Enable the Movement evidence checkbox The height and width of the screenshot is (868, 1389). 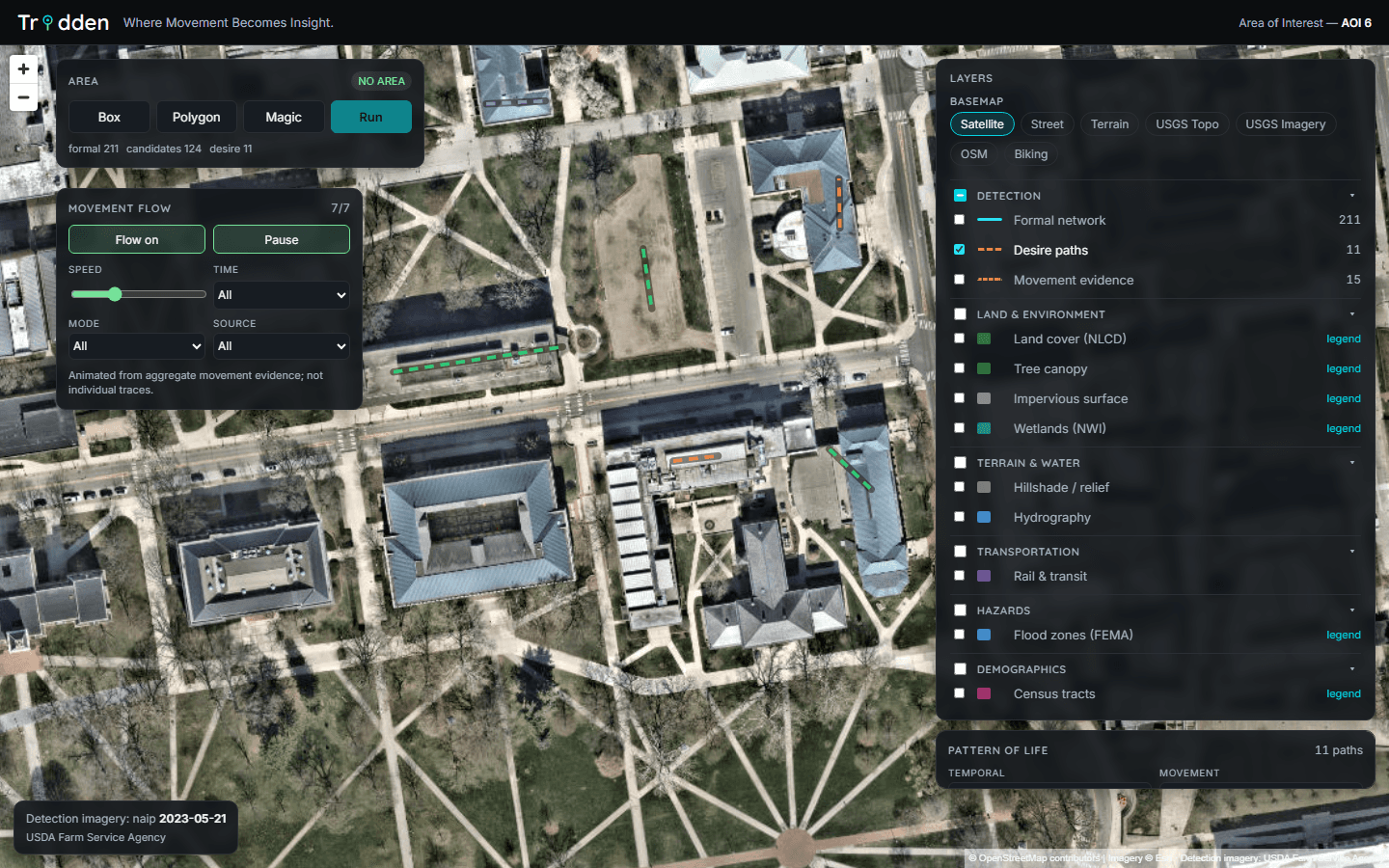click(x=959, y=279)
